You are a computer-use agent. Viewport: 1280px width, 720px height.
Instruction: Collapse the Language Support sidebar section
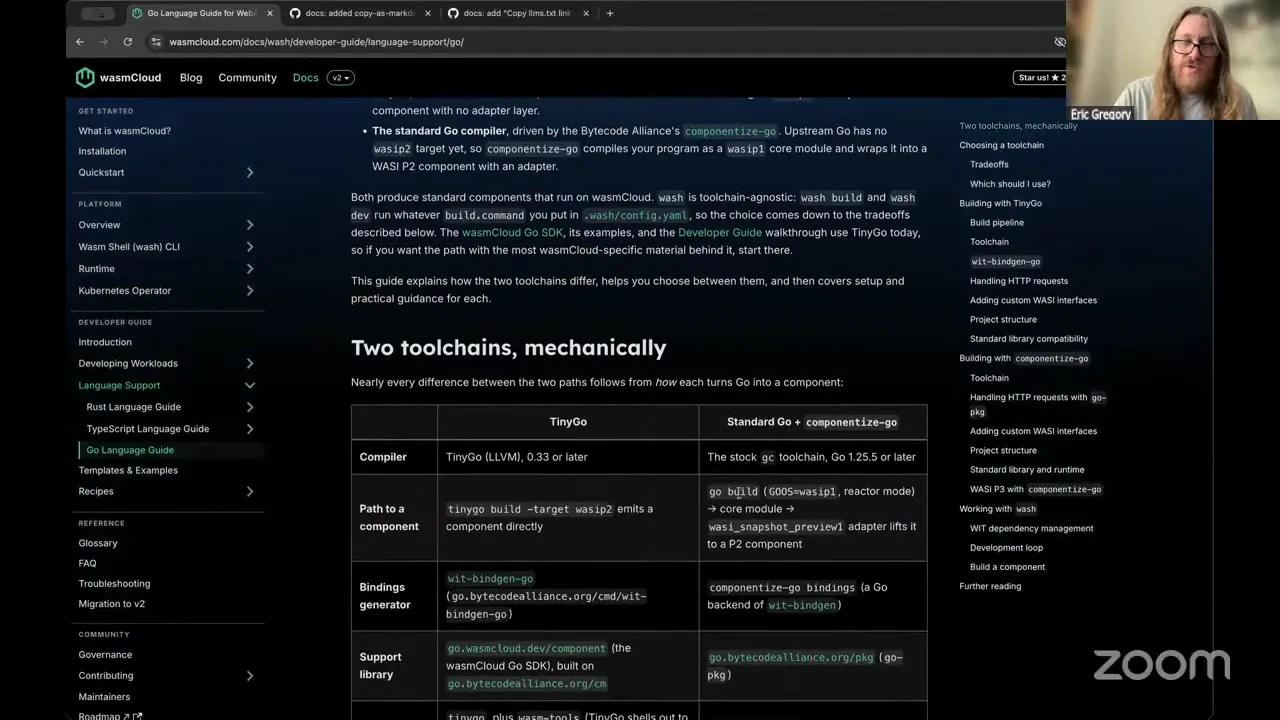click(250, 386)
